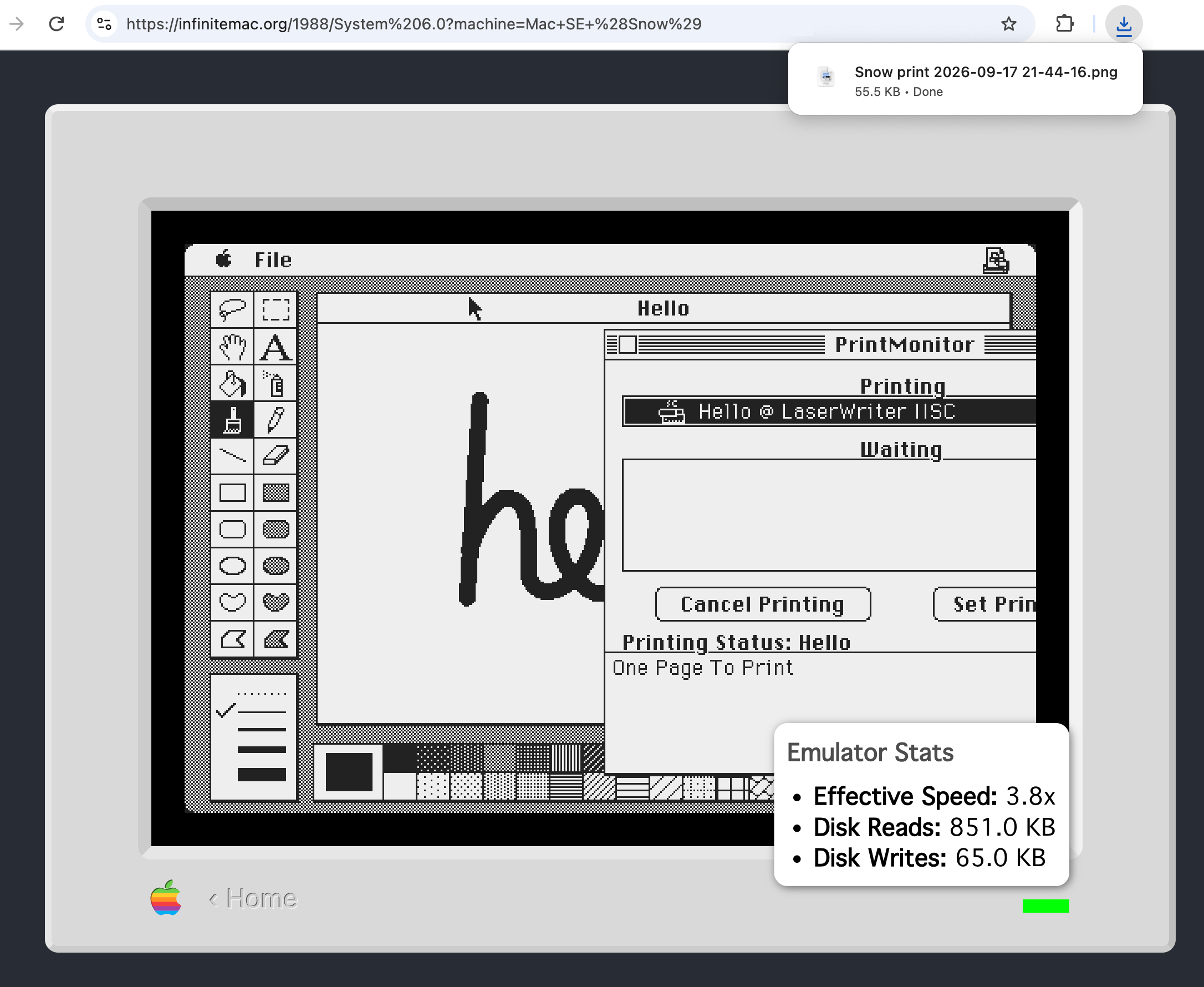Viewport: 1204px width, 987px height.
Task: Click the Cancel Printing button
Action: [x=762, y=604]
